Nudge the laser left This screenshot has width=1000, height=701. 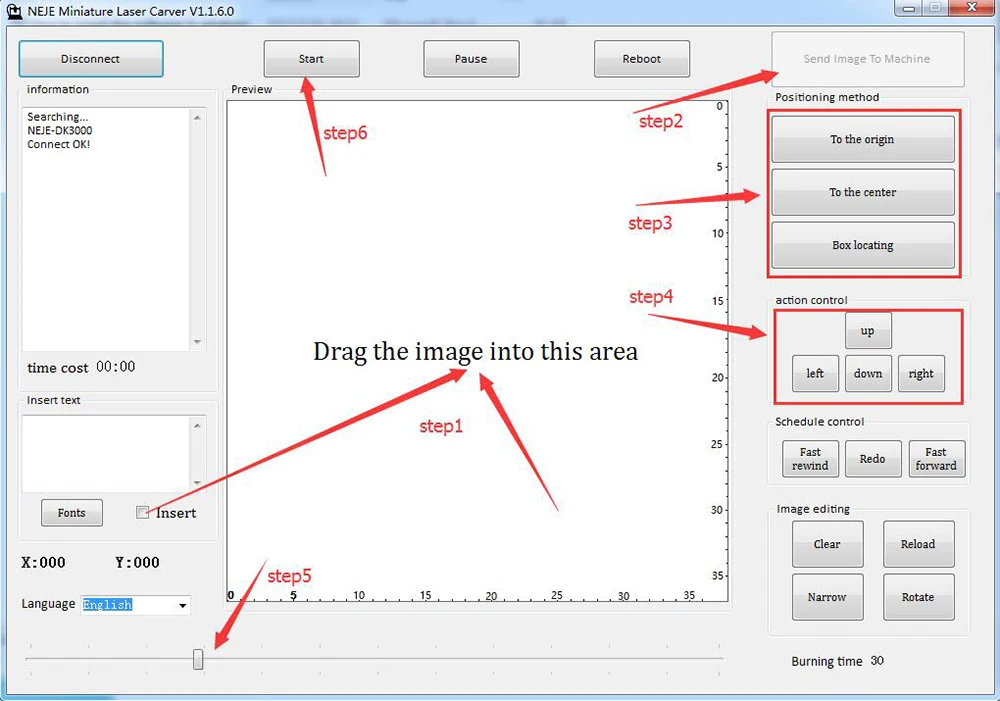(815, 373)
